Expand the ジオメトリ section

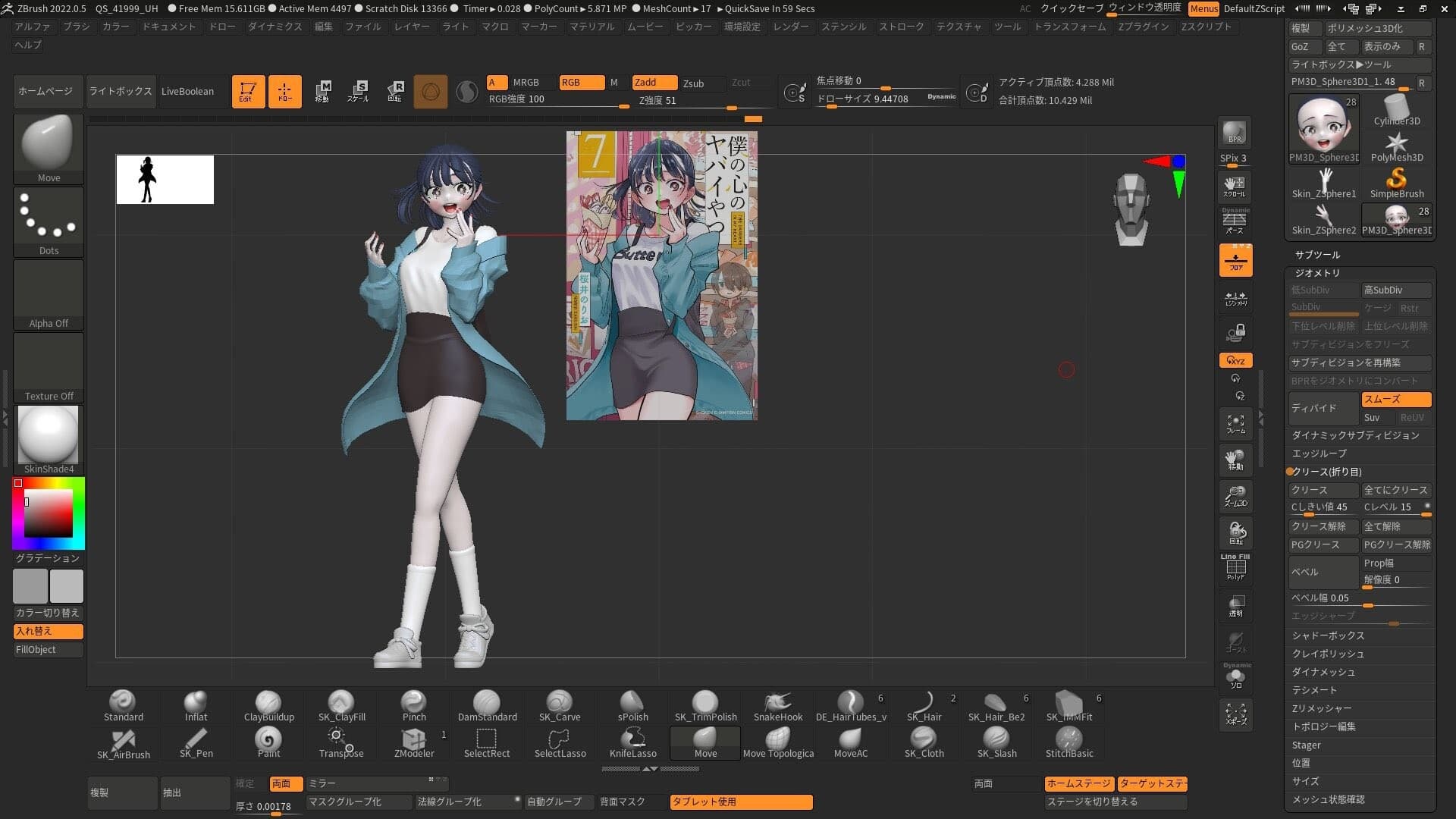tap(1317, 273)
